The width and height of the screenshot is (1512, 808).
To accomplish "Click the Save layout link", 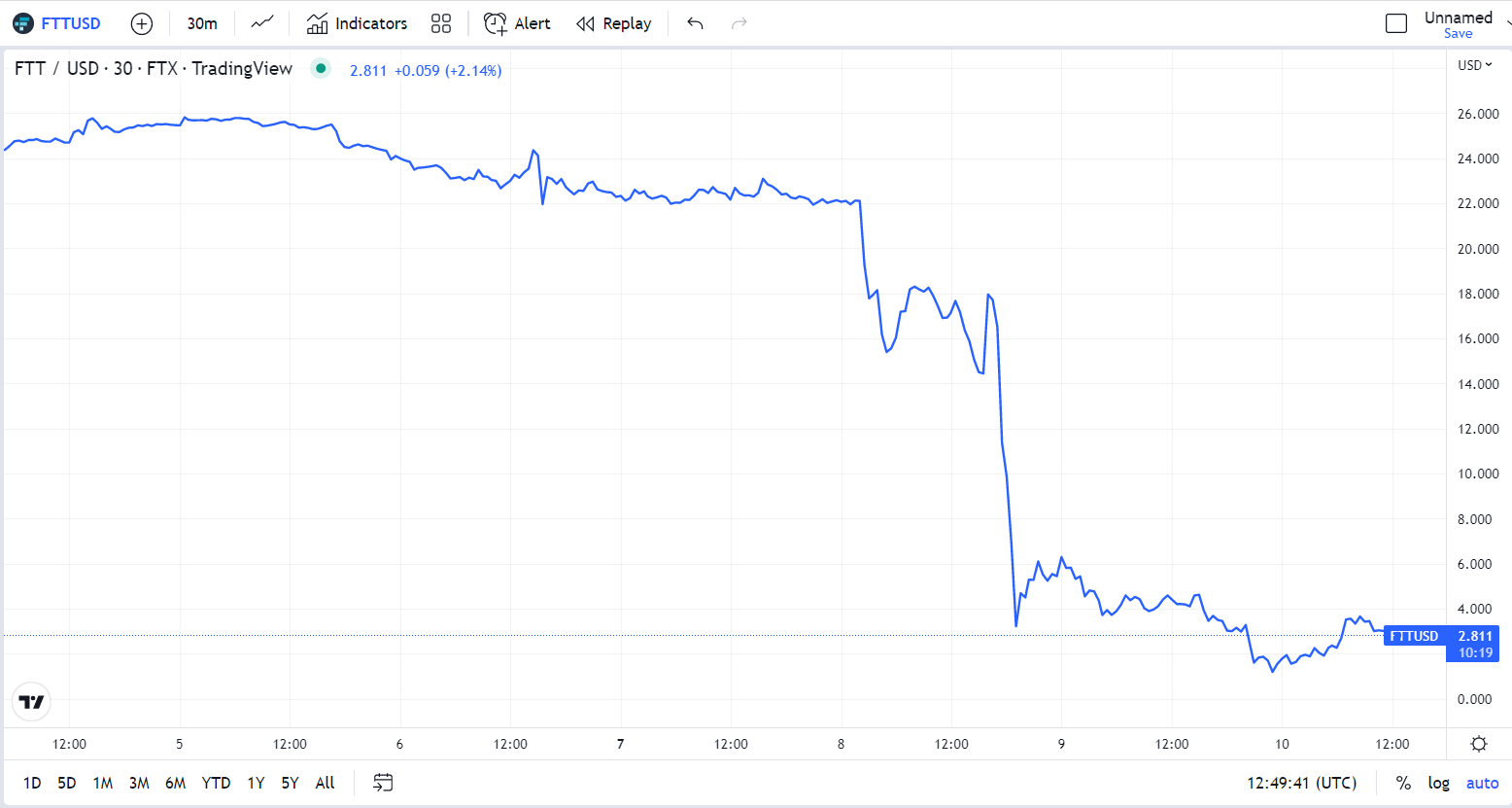I will pyautogui.click(x=1458, y=34).
